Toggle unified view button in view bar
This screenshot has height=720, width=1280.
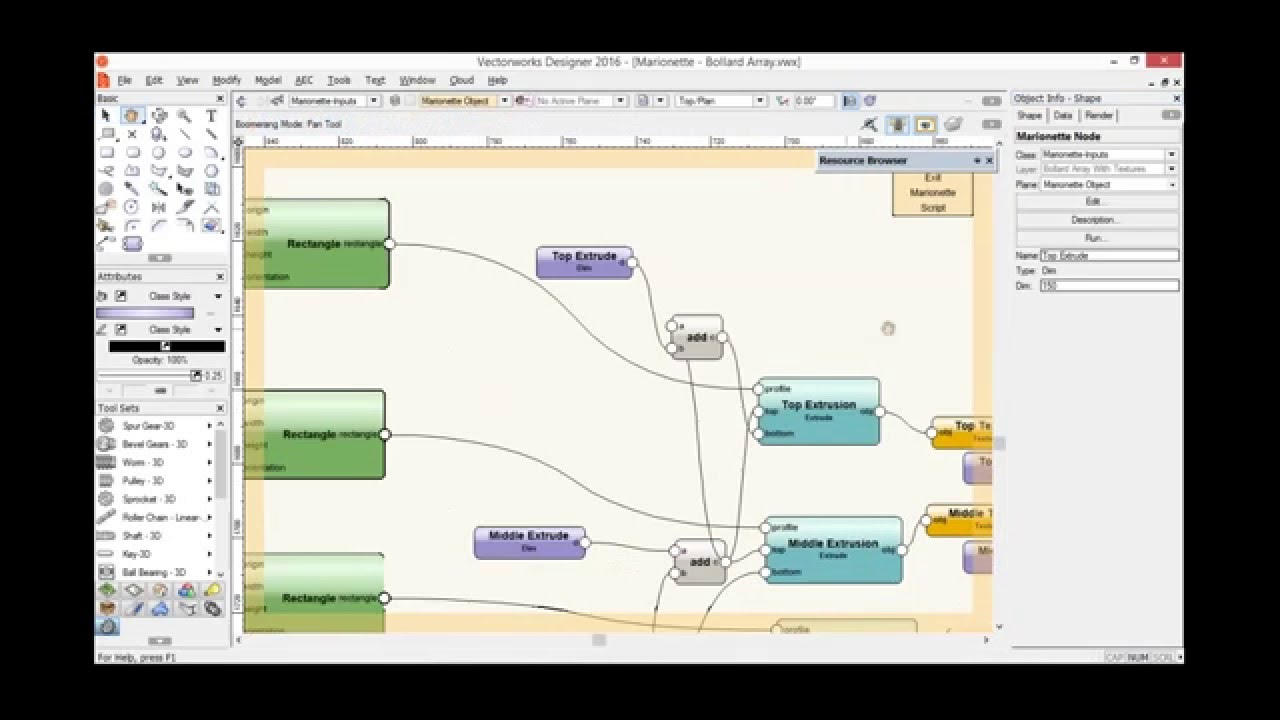click(x=850, y=101)
